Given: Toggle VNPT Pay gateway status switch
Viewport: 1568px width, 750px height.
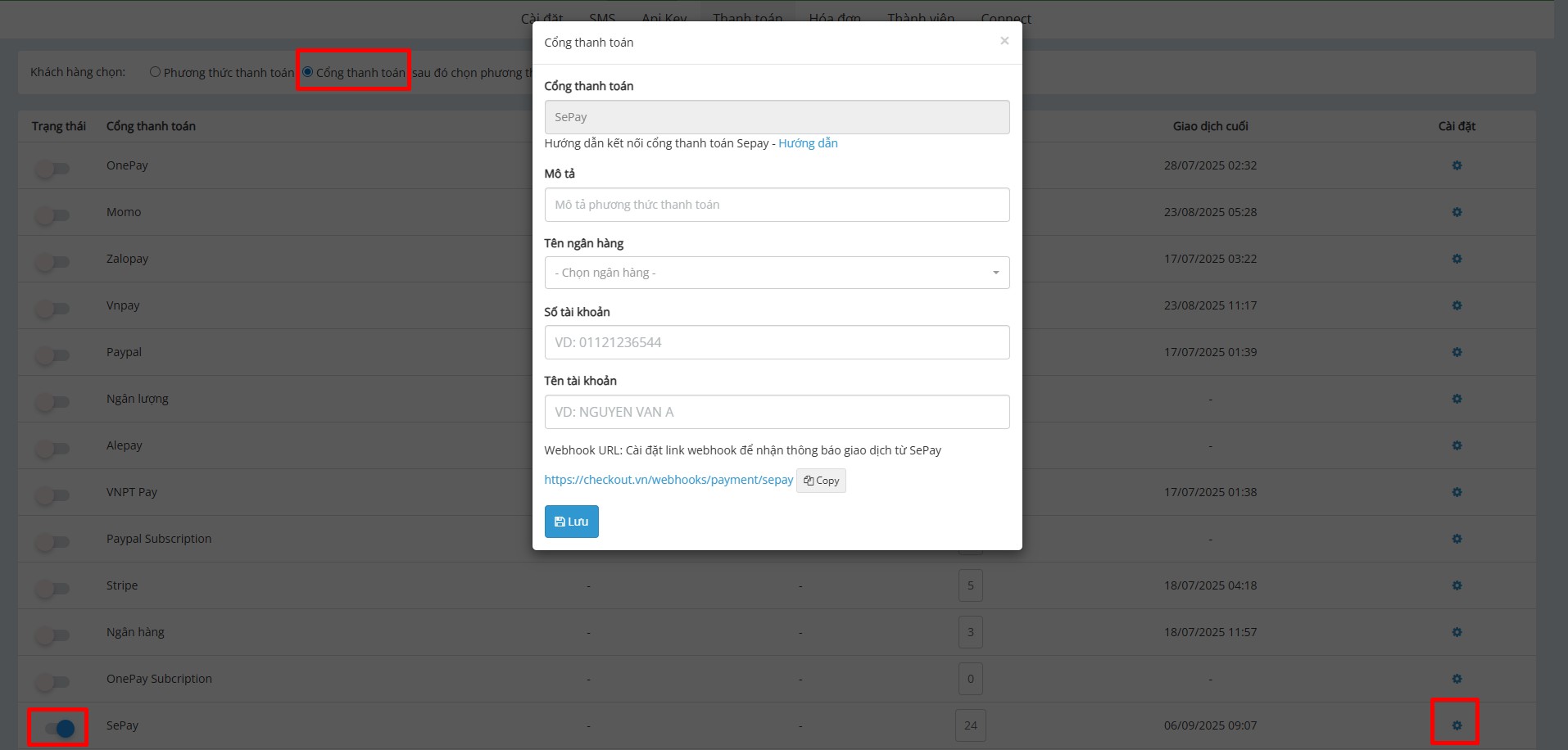Looking at the screenshot, I should [53, 495].
